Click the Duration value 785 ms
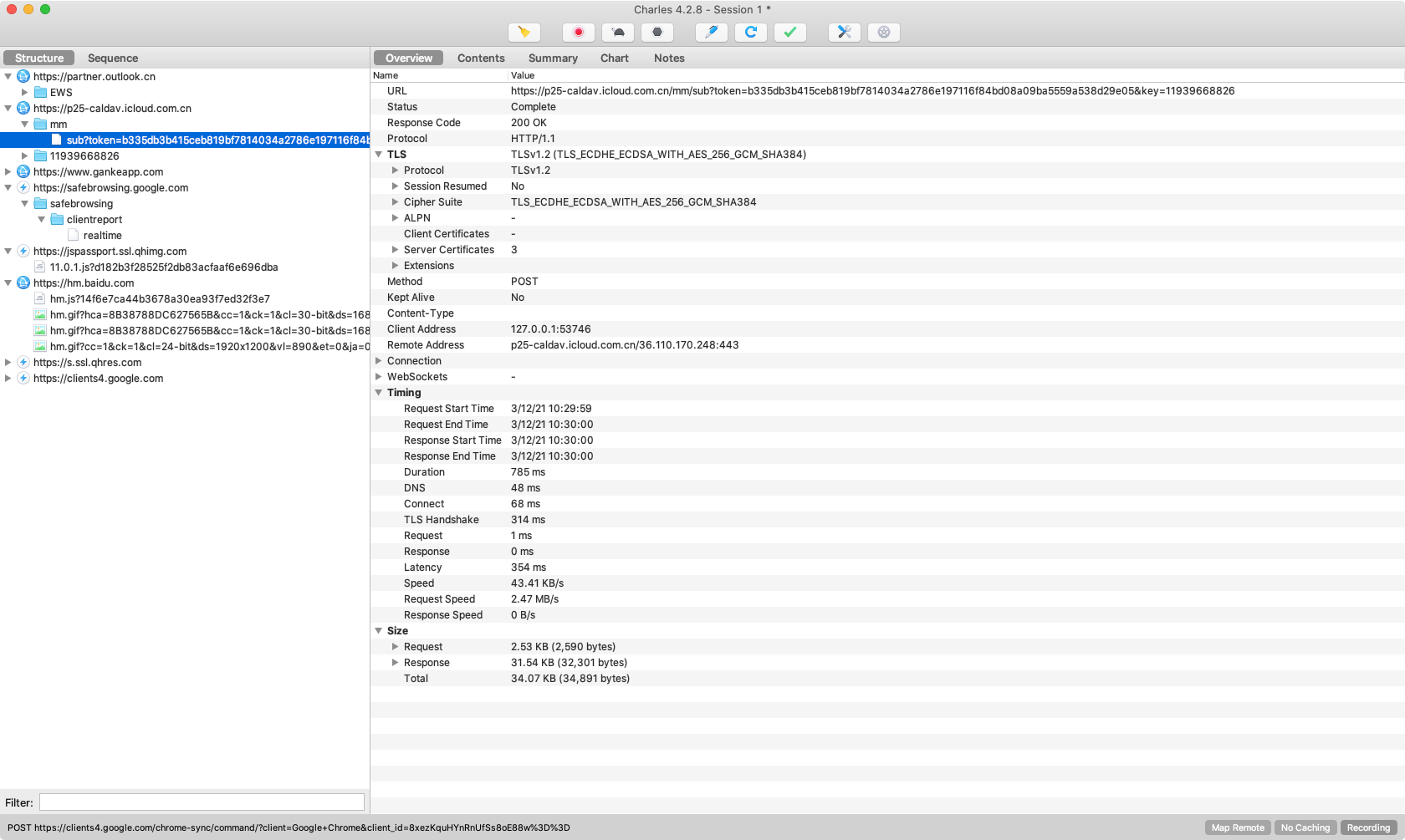The height and width of the screenshot is (840, 1405). click(x=528, y=472)
